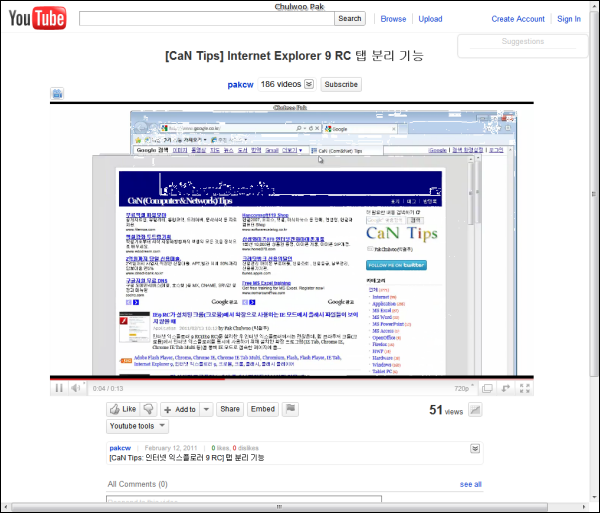The height and width of the screenshot is (513, 600).
Task: Show video statistics chart icon
Action: click(x=475, y=410)
